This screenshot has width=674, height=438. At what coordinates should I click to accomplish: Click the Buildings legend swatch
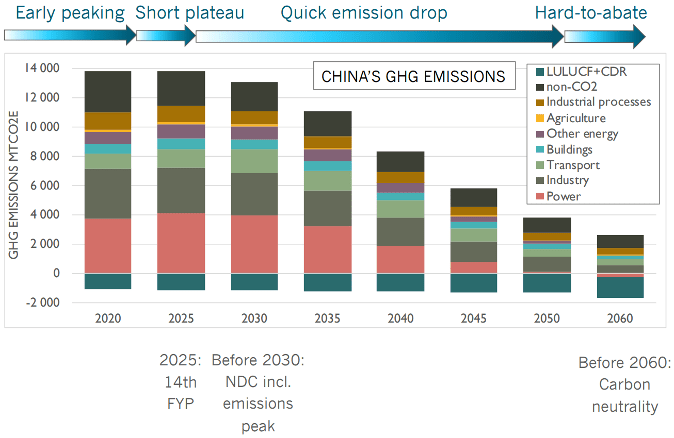541,149
